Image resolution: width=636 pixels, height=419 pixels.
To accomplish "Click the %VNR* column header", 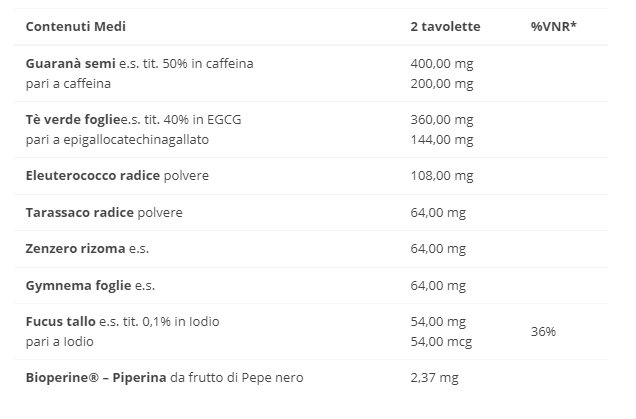I will 553,26.
